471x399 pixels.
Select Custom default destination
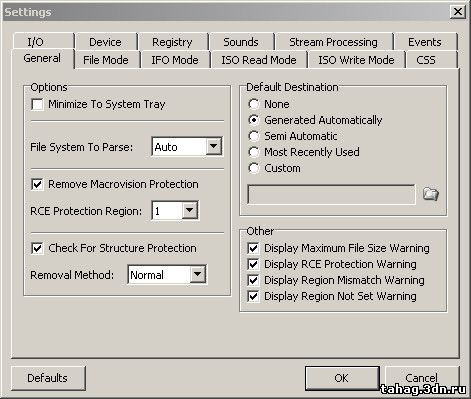coord(254,168)
